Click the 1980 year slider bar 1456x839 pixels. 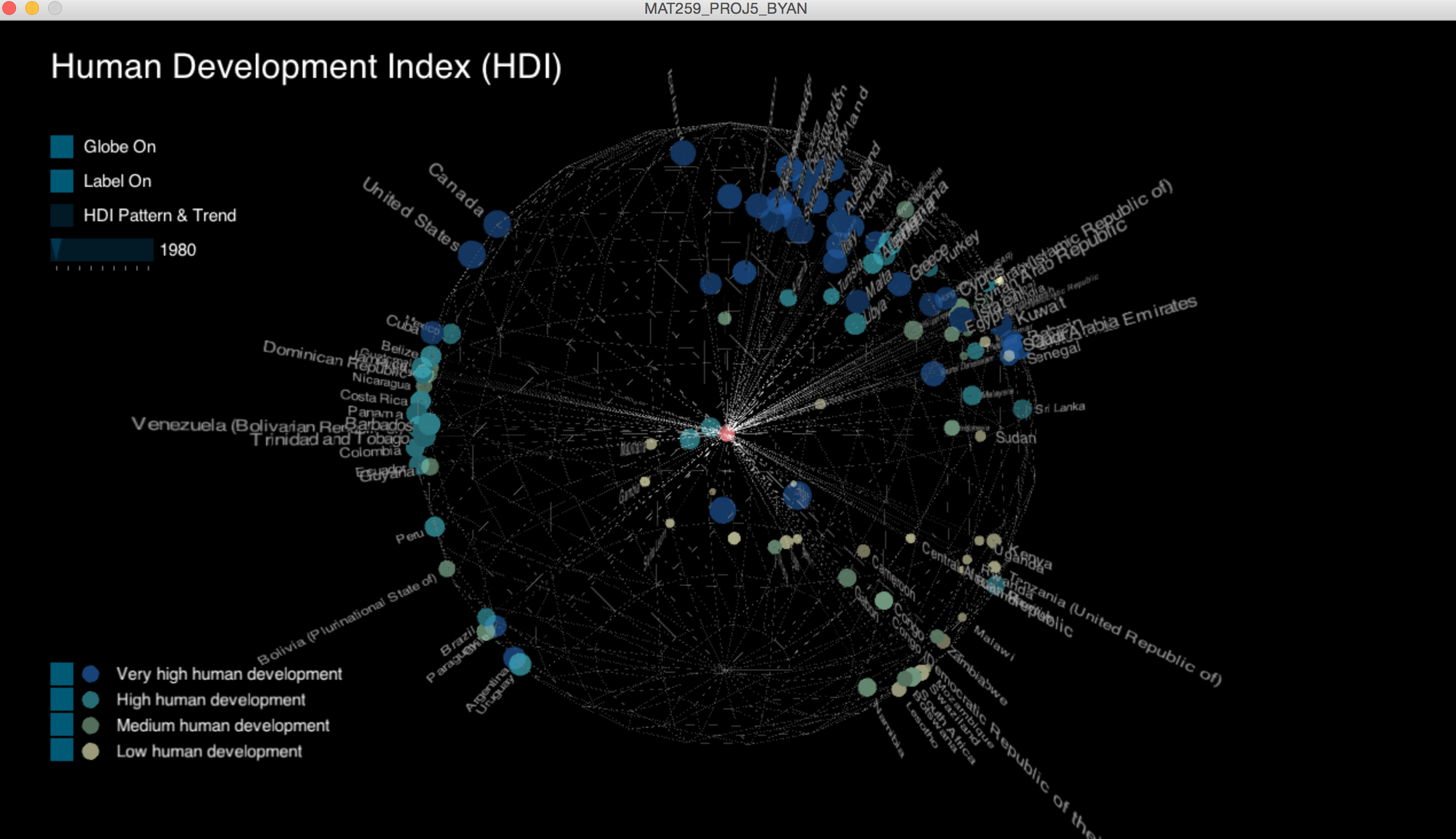101,249
